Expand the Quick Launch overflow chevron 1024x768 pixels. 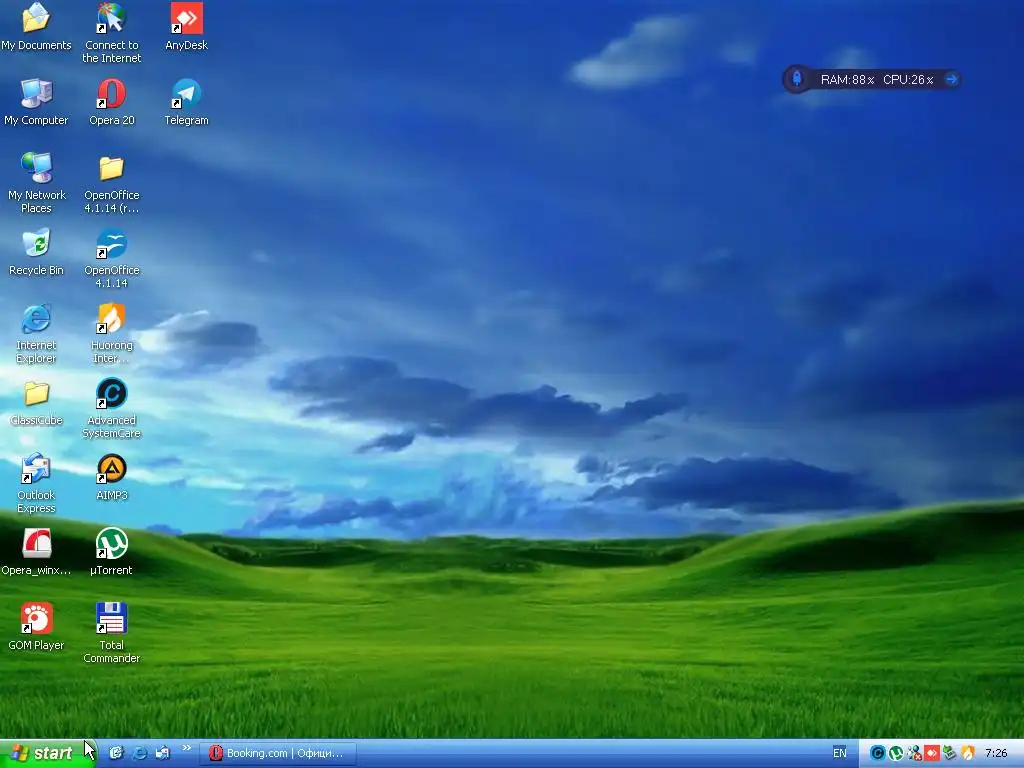(186, 748)
